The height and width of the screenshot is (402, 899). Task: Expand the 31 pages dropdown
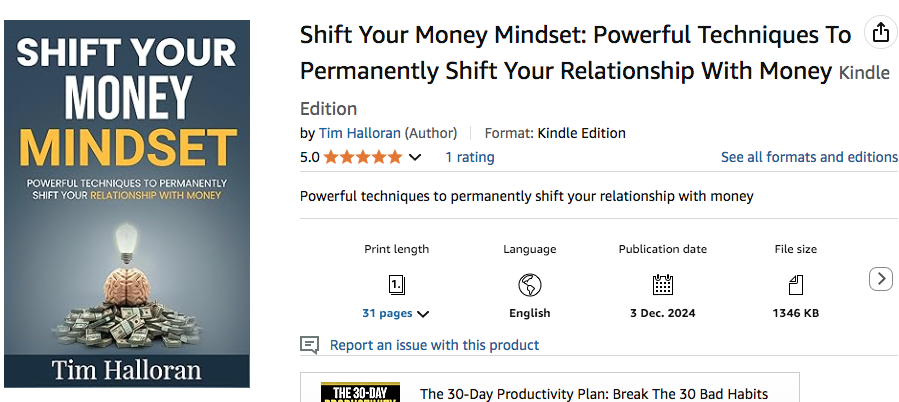pos(396,313)
